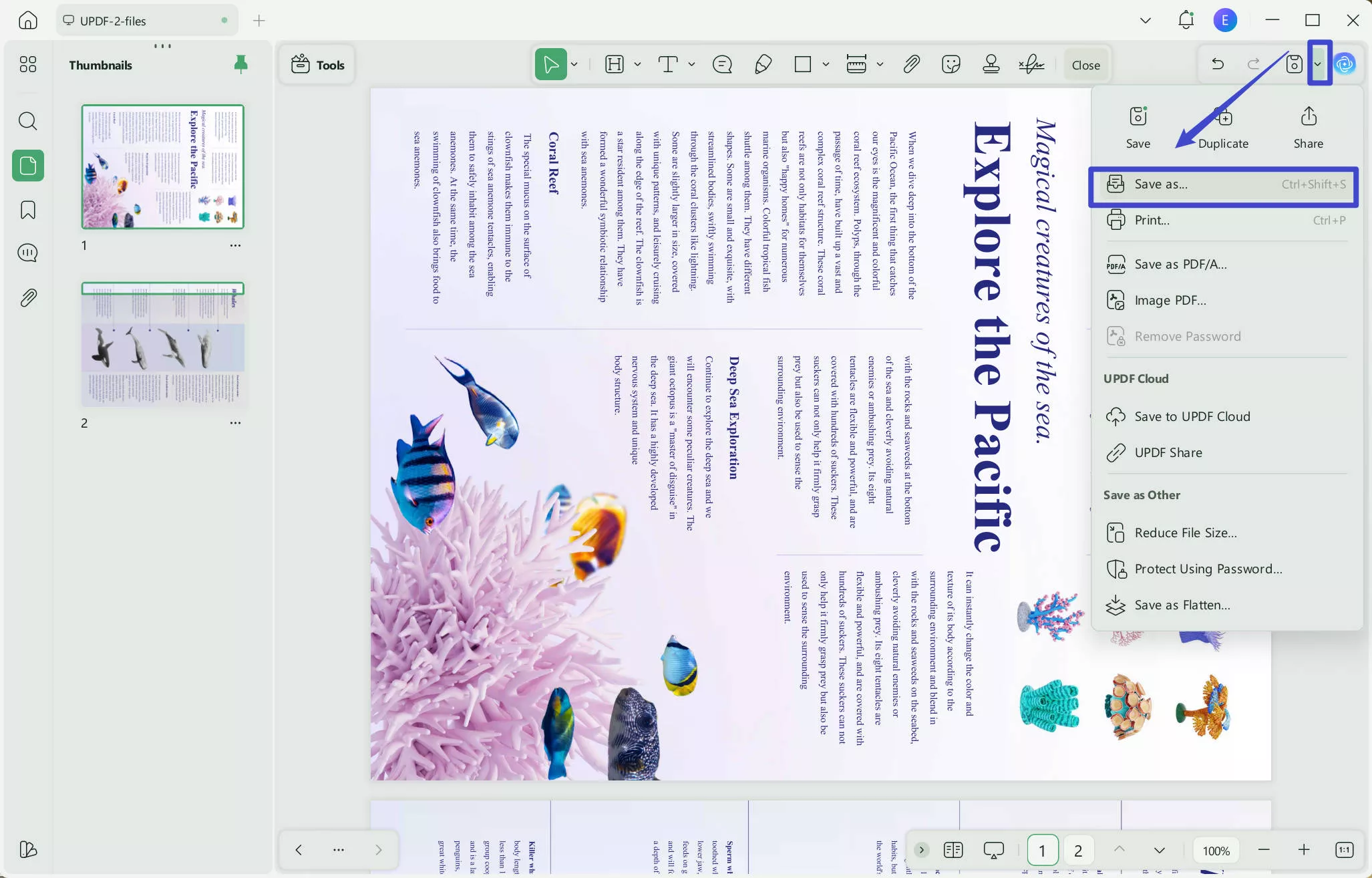Open the comment note tool
This screenshot has height=878, width=1372.
722,65
